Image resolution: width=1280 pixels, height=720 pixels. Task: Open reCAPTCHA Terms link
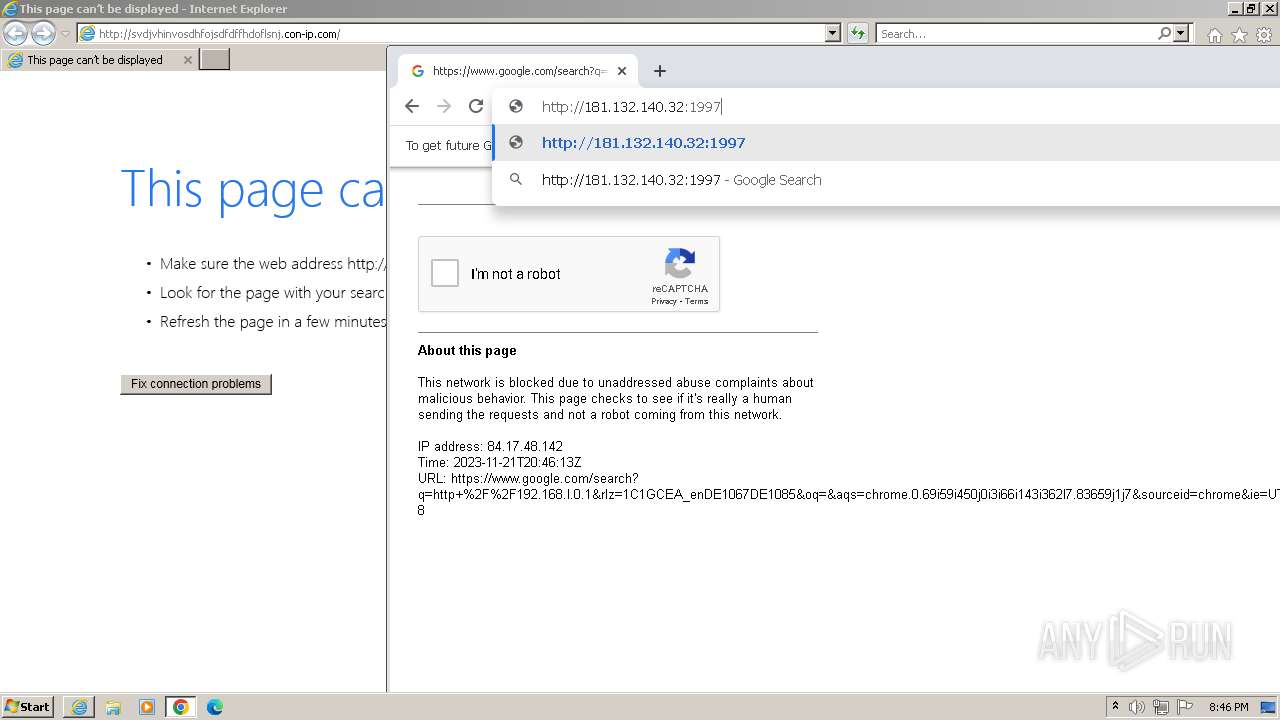697,301
